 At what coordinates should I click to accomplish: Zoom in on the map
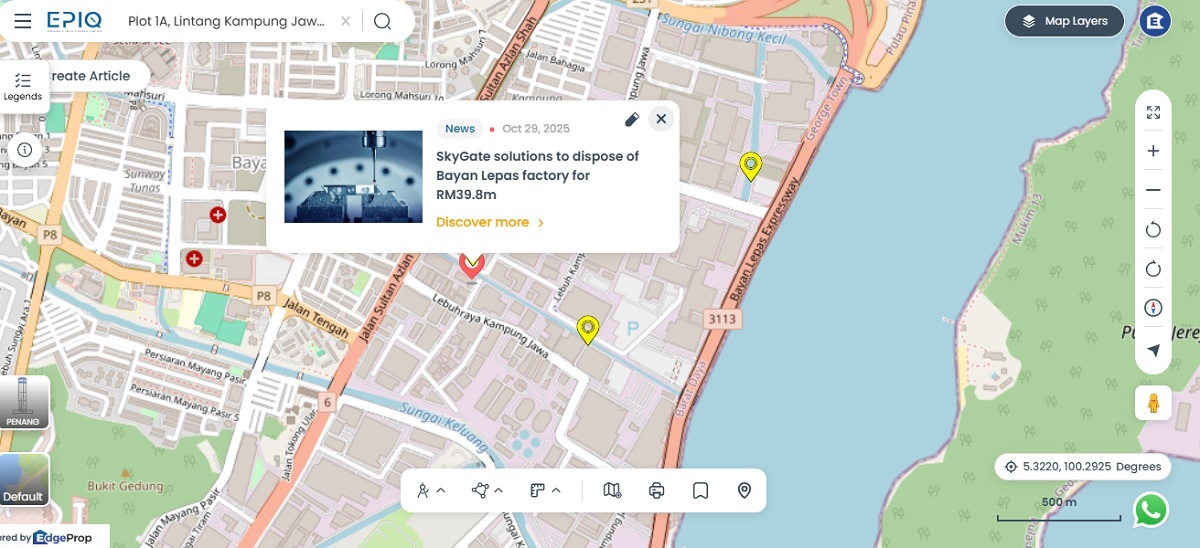(1153, 151)
